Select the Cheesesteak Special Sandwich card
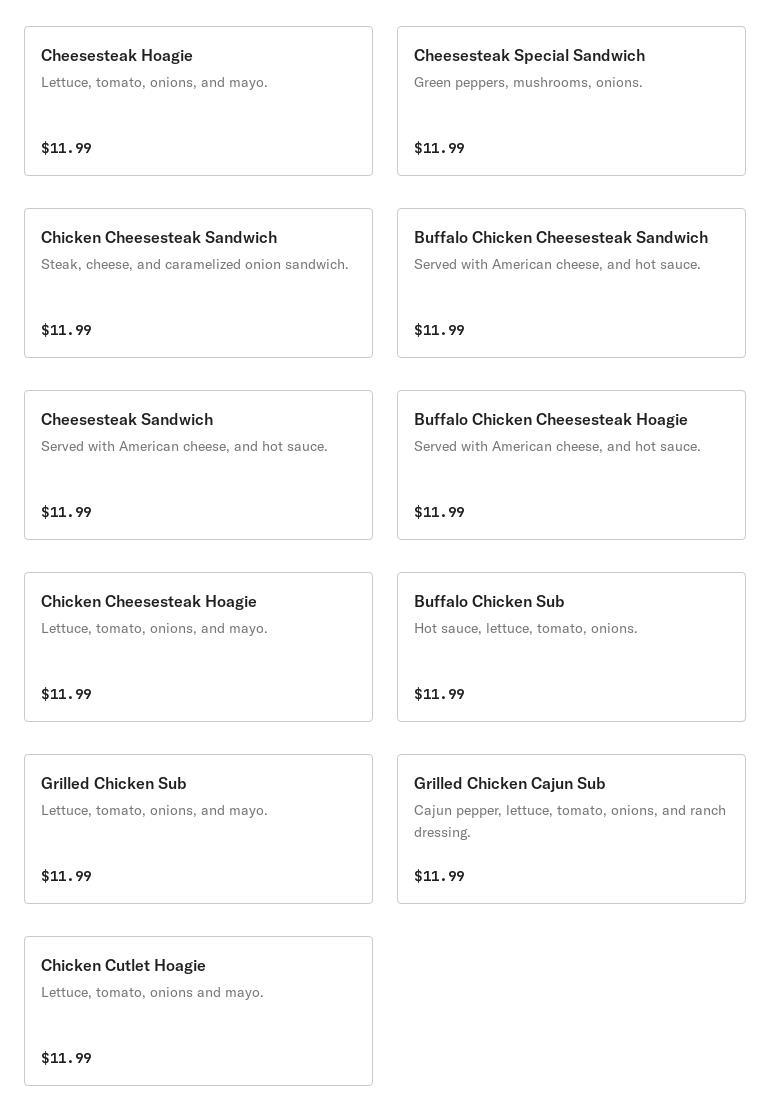This screenshot has height=1096, width=770. (571, 101)
